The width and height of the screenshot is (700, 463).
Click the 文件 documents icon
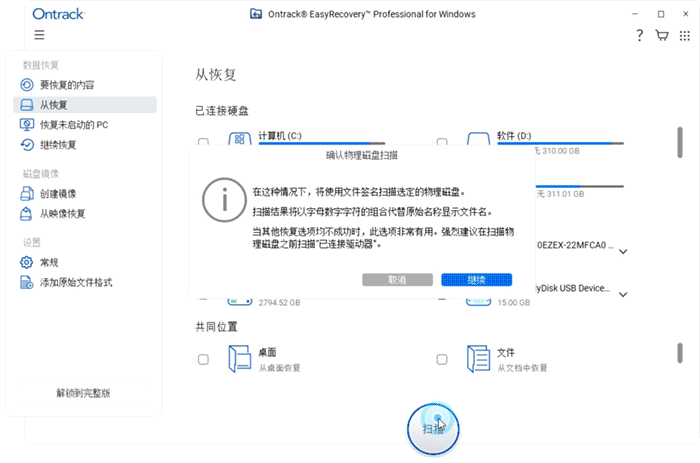click(x=479, y=359)
